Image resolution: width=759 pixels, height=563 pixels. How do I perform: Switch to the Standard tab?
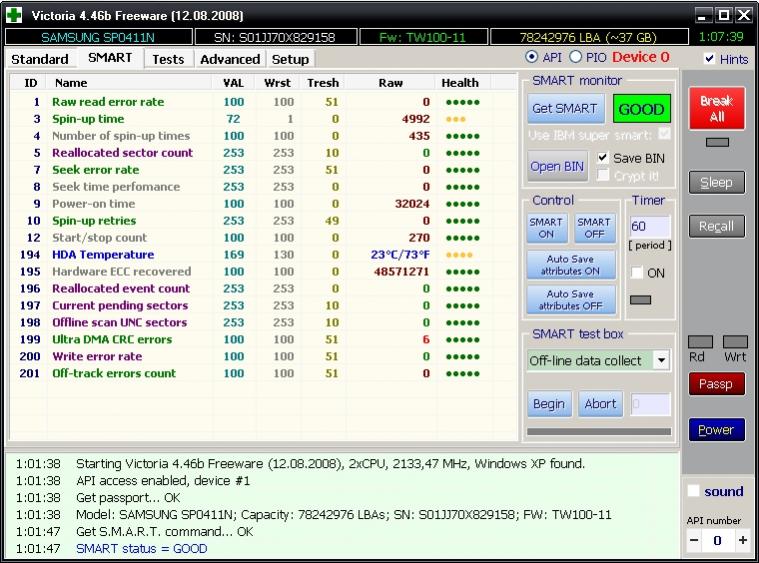pyautogui.click(x=40, y=59)
